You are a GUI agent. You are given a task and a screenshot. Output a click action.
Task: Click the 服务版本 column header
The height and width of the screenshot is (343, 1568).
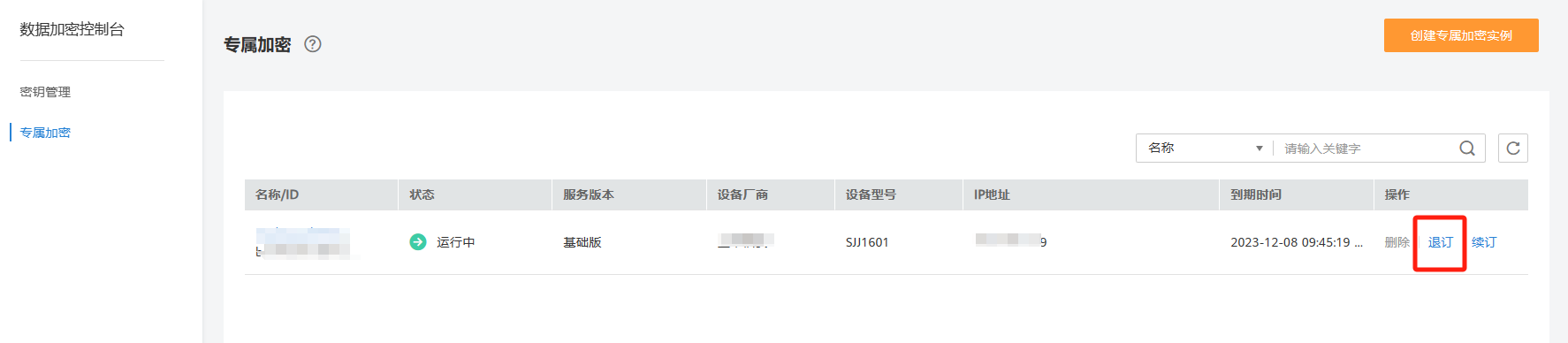point(589,194)
